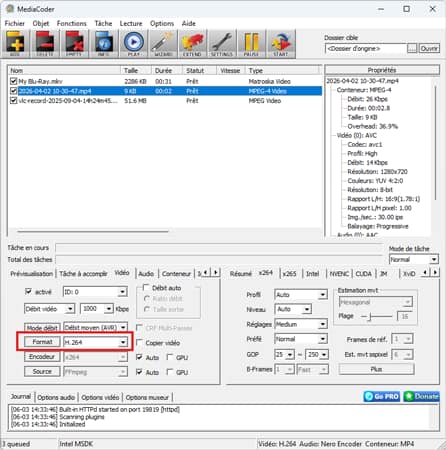
Task: Open the Débit moyen (AVR) dropdown
Action: [x=95, y=328]
